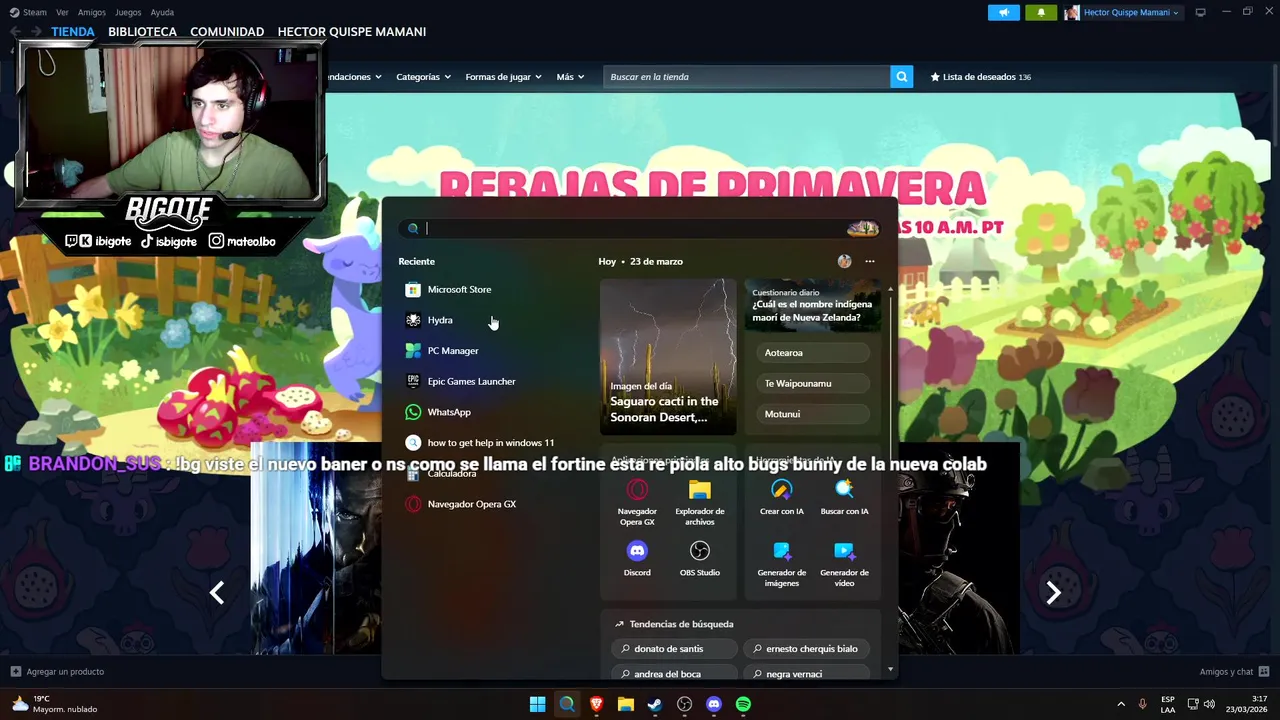
Task: Launch Hydra from the recent list
Action: [429, 320]
